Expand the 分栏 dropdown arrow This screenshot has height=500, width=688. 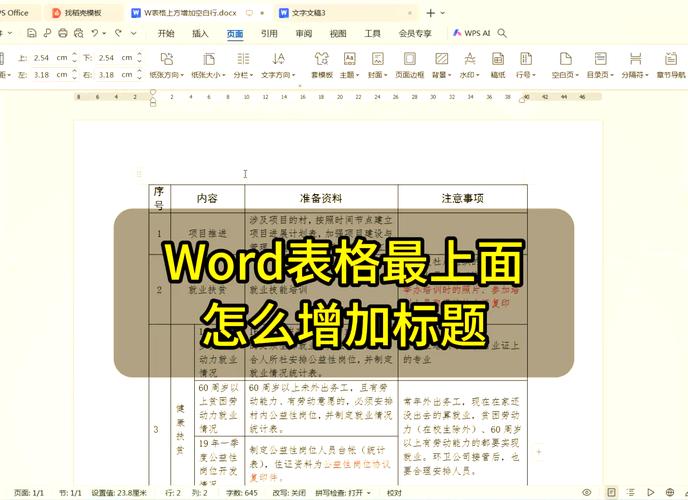[251, 75]
